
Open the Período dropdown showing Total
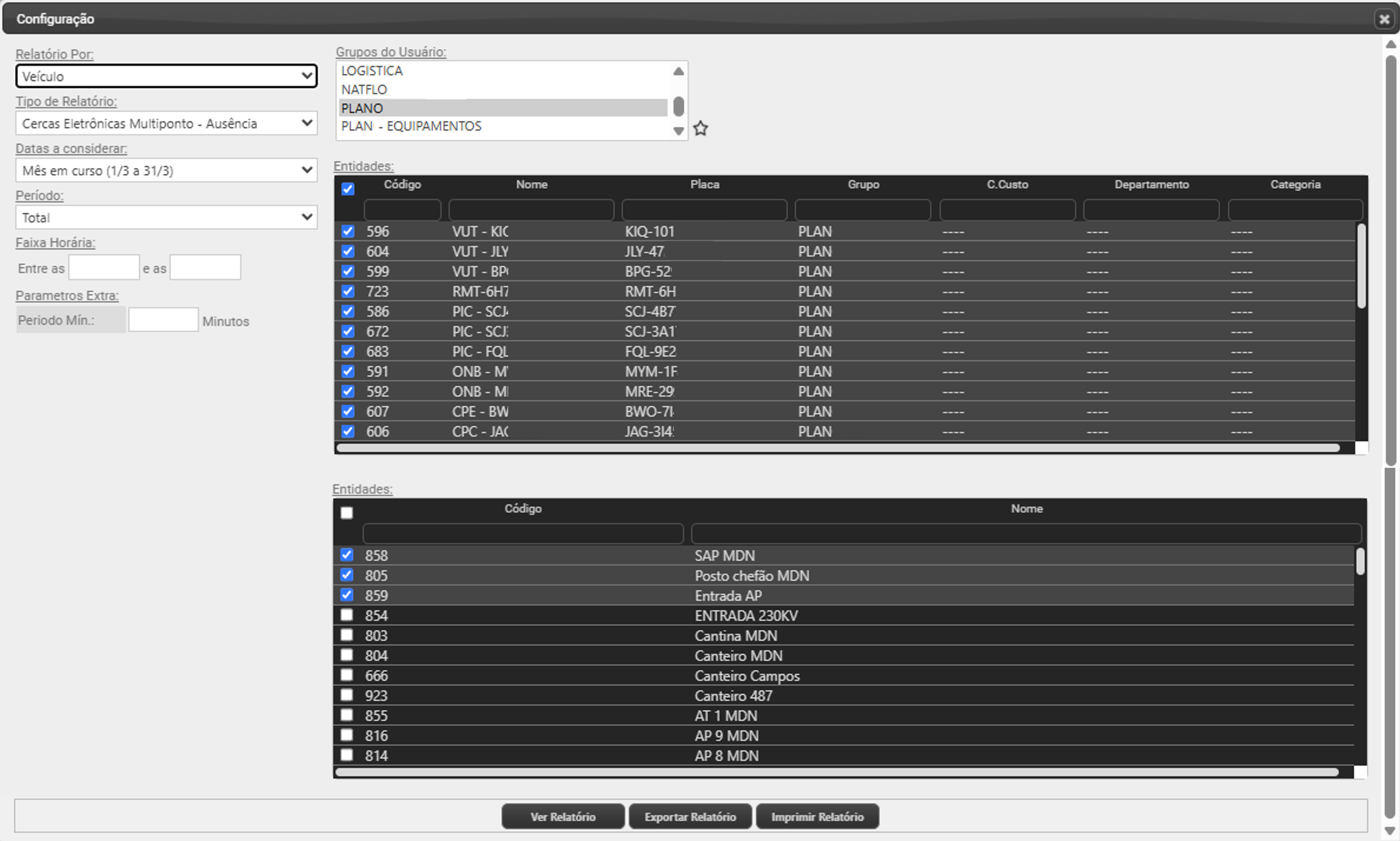[x=166, y=217]
